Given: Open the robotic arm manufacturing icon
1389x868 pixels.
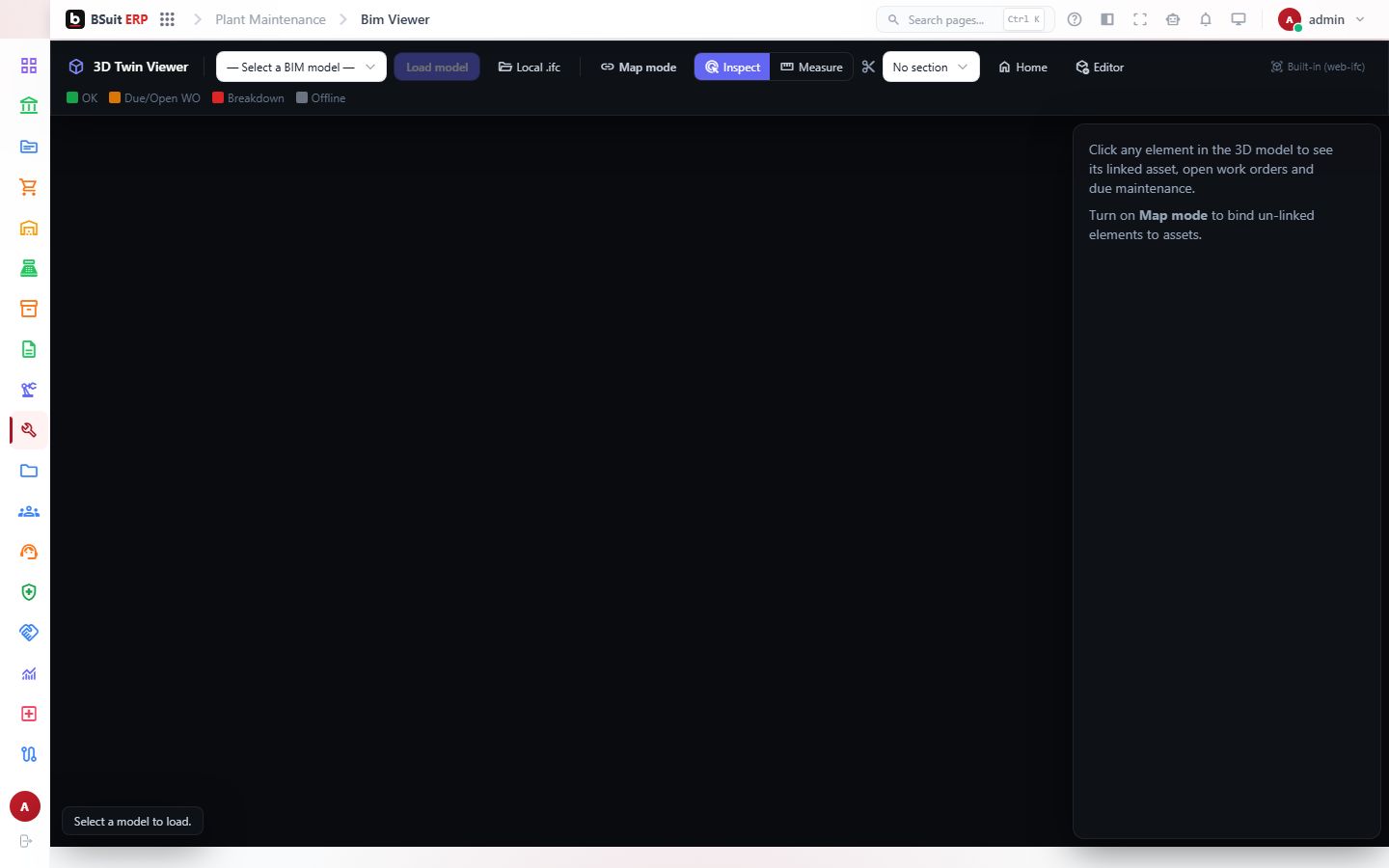Looking at the screenshot, I should point(29,390).
